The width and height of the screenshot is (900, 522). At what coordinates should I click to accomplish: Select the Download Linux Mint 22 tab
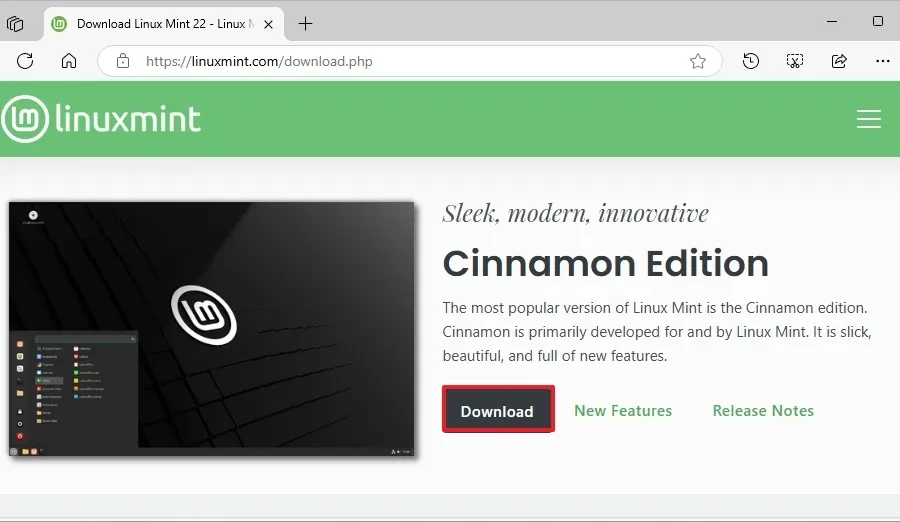coord(164,24)
